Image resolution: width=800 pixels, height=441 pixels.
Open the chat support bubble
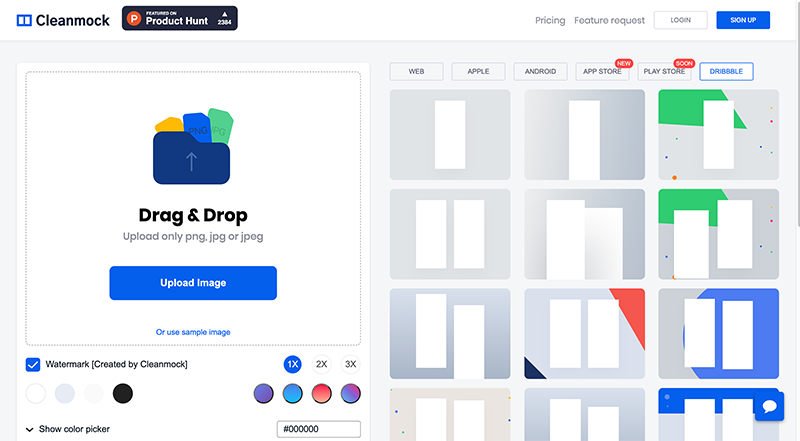769,406
